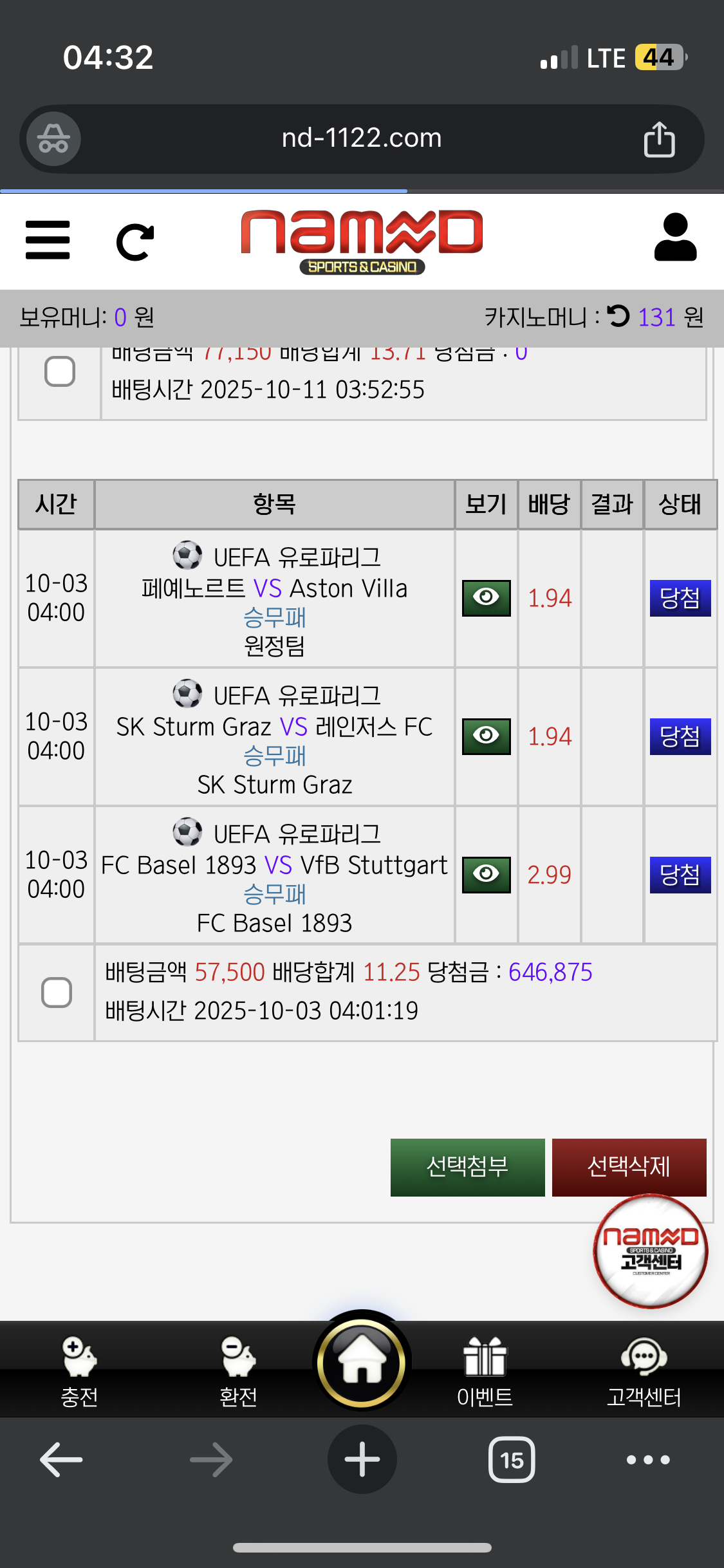
Task: Refresh casino money balance
Action: [x=618, y=316]
